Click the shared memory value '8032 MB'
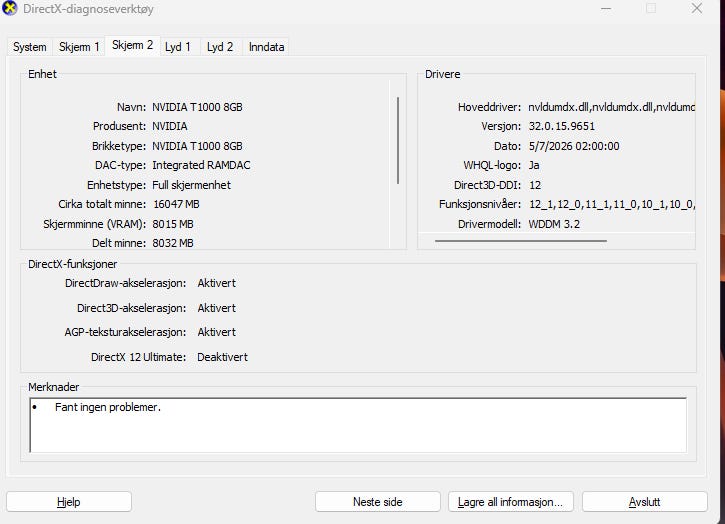The height and width of the screenshot is (524, 725). pos(173,243)
